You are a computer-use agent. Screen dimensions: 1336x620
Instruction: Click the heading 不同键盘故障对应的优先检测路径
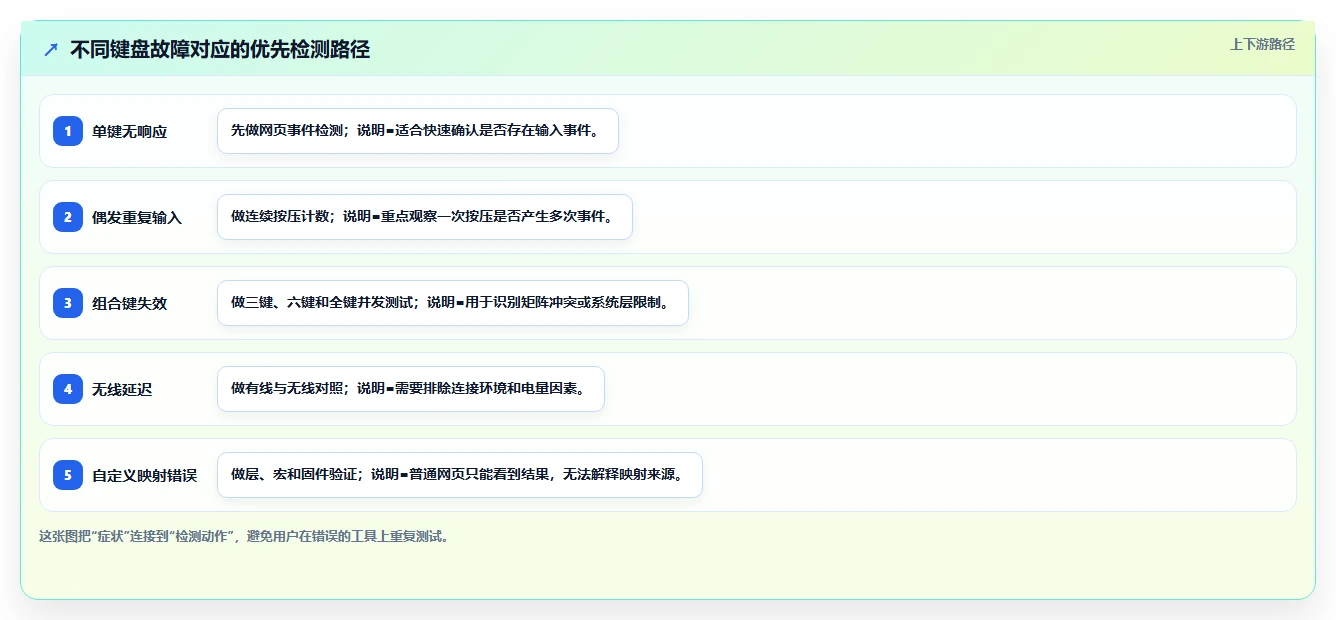pyautogui.click(x=220, y=49)
